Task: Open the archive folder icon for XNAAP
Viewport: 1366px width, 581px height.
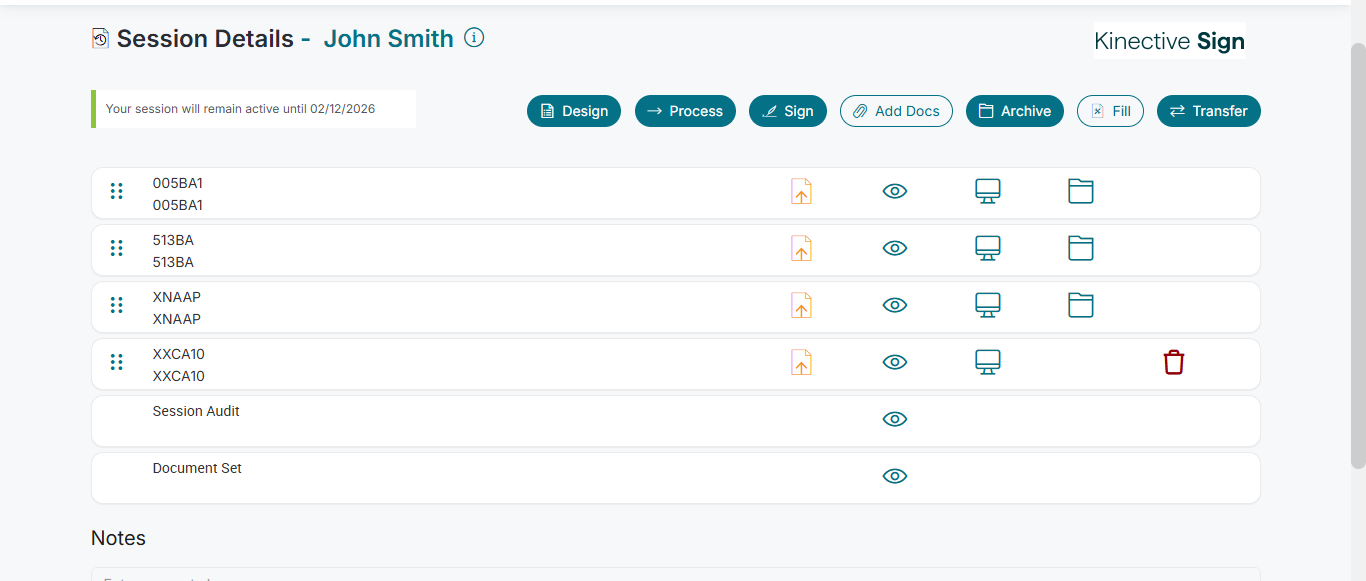Action: (1081, 305)
